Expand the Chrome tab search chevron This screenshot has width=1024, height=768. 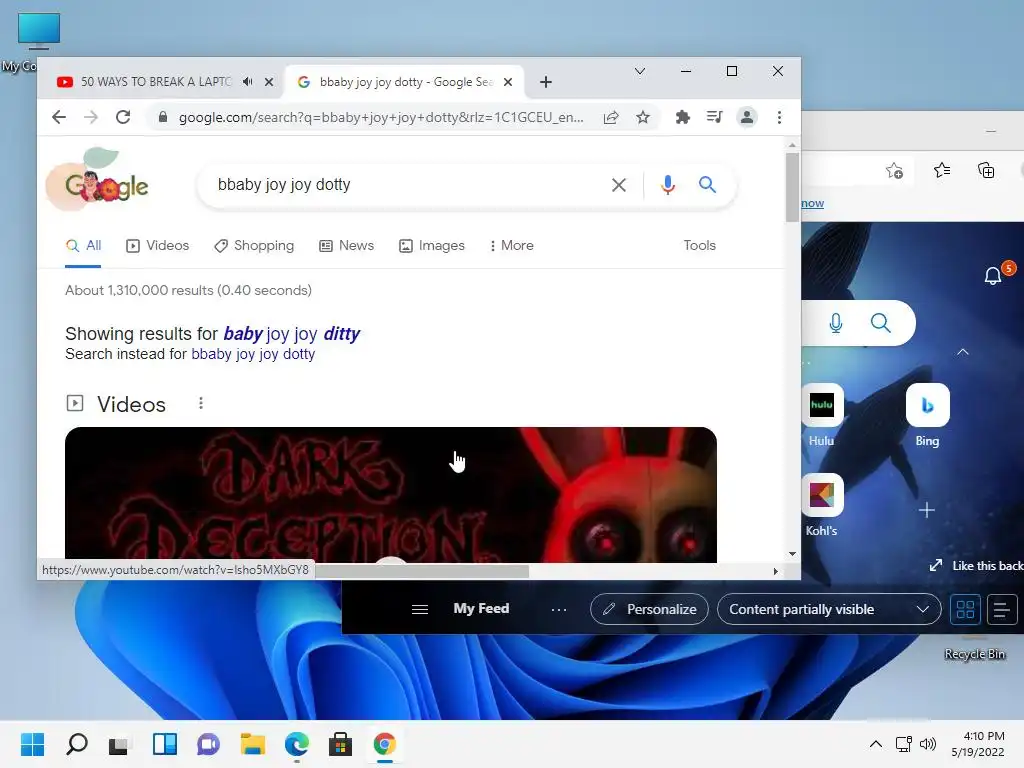(640, 71)
